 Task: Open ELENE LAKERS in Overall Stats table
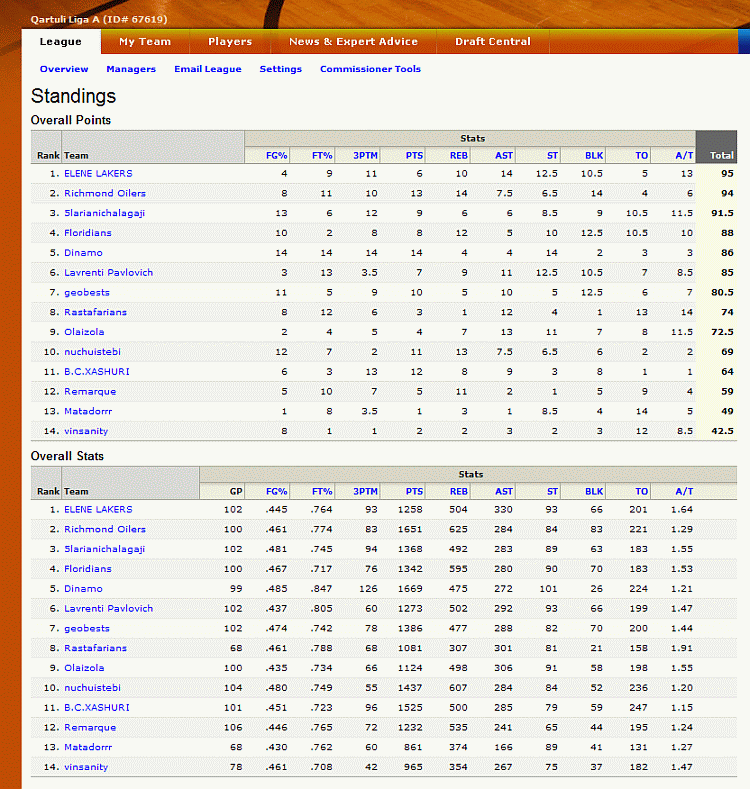[98, 510]
